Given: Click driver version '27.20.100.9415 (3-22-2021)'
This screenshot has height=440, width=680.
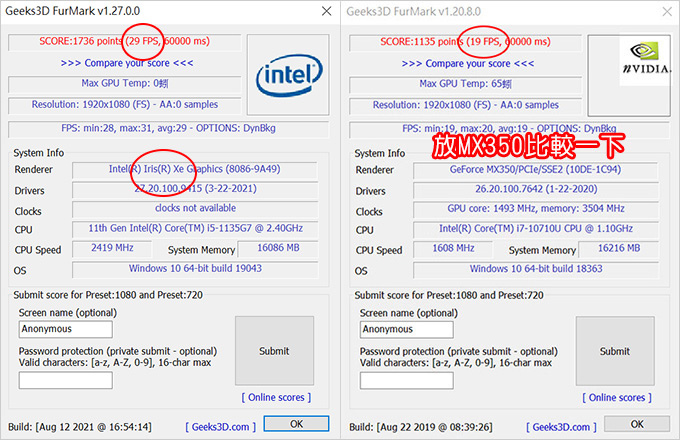Looking at the screenshot, I should 196,189.
